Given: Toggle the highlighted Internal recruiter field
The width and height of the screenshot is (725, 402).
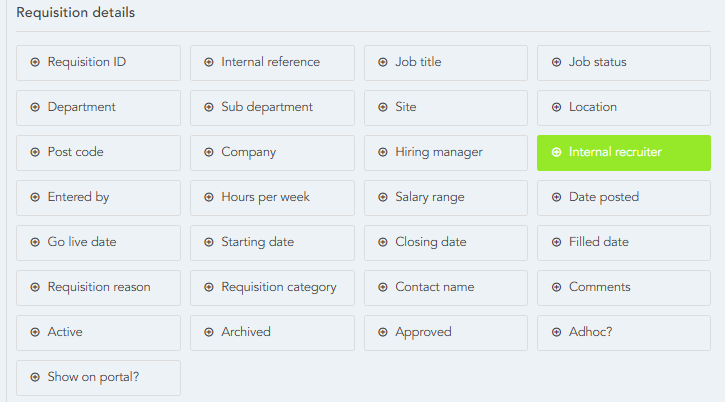Looking at the screenshot, I should tap(623, 153).
